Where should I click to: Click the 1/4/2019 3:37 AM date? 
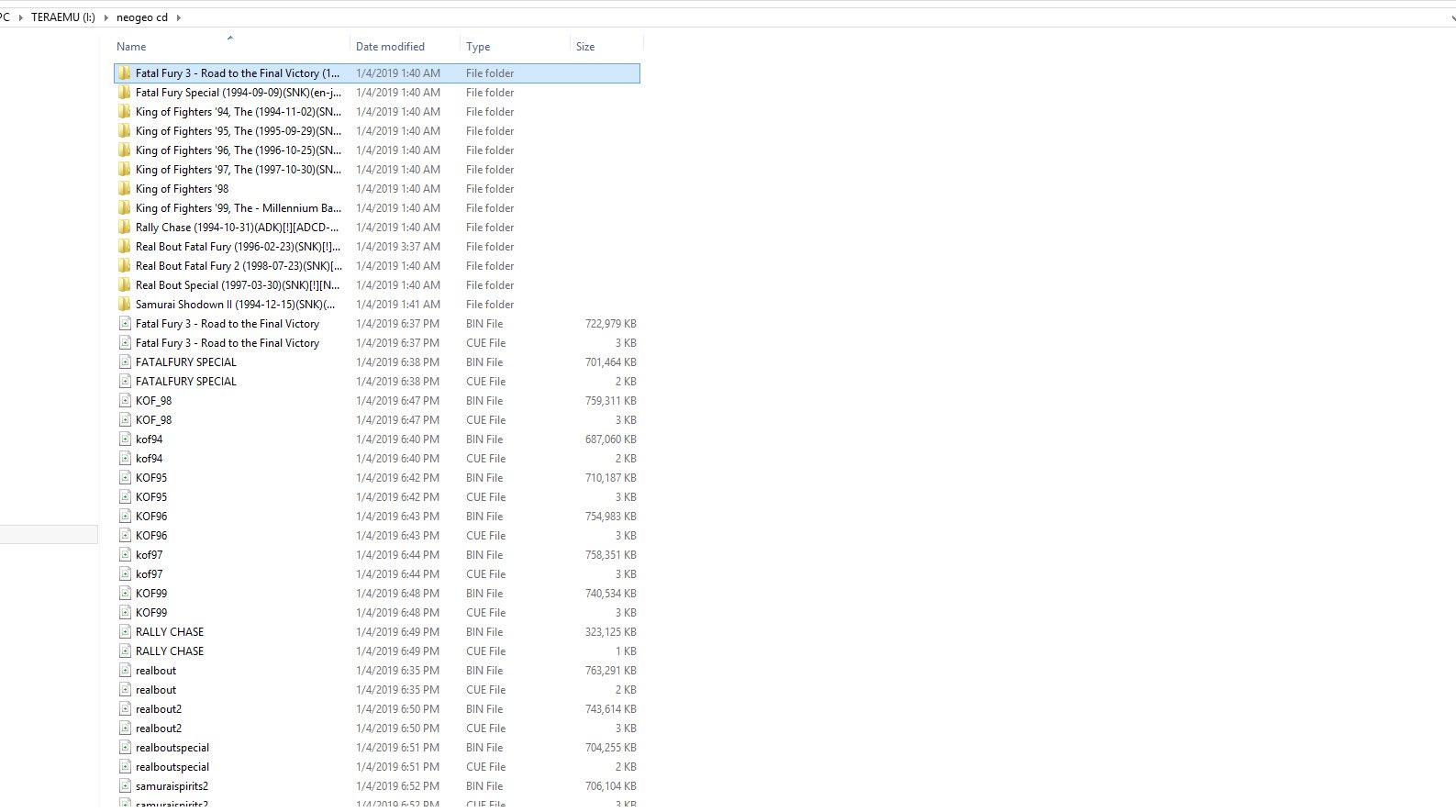(398, 247)
